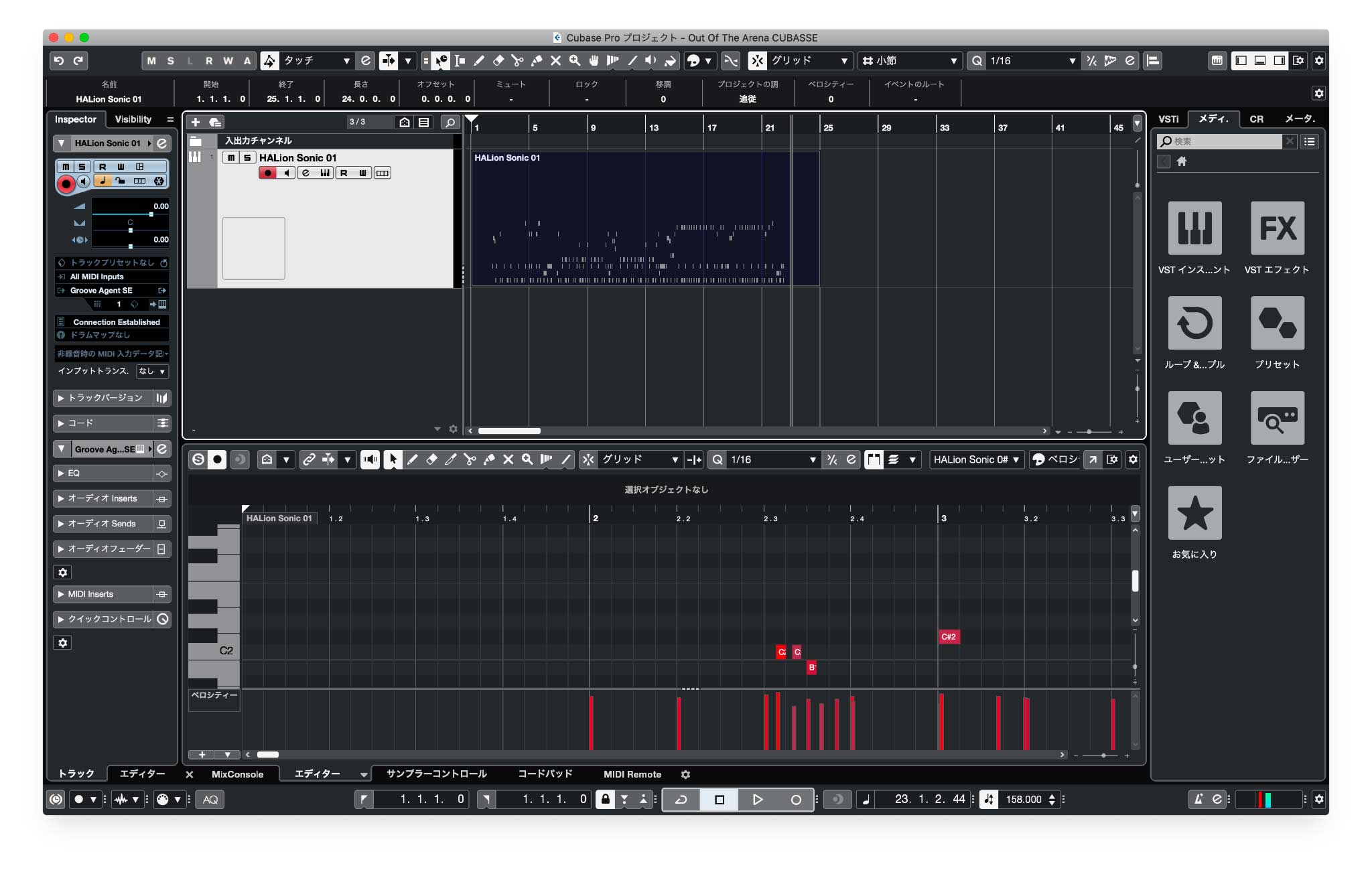Switch to the VSTi tab in the right panel

1168,119
